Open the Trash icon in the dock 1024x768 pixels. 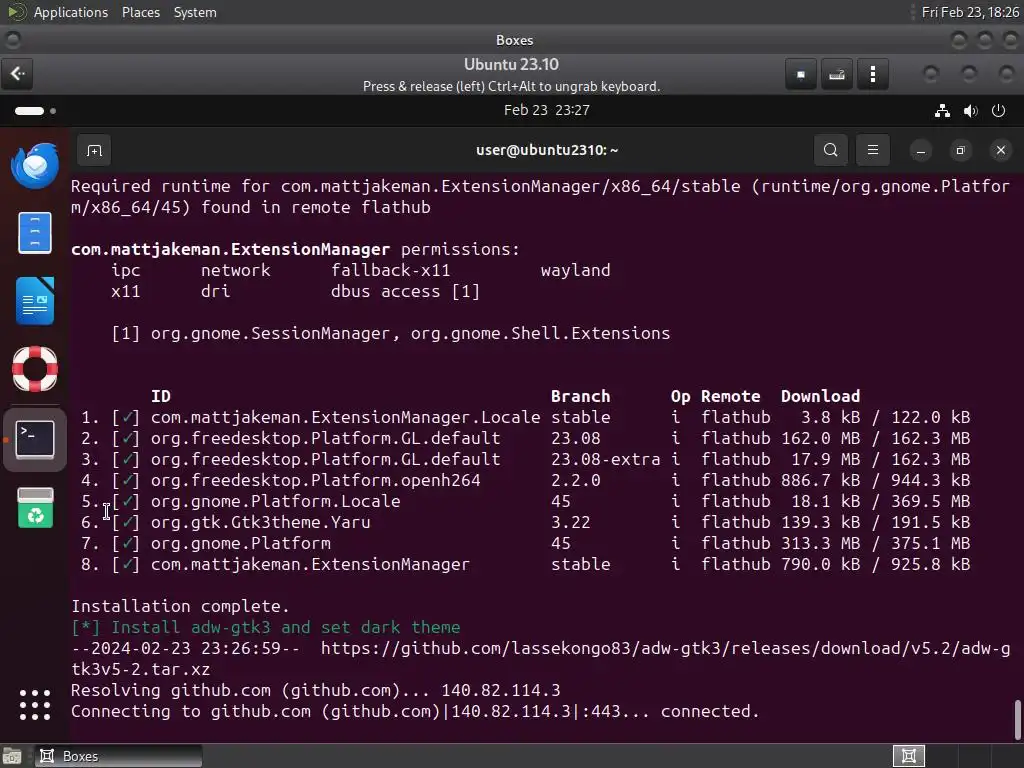tap(35, 507)
